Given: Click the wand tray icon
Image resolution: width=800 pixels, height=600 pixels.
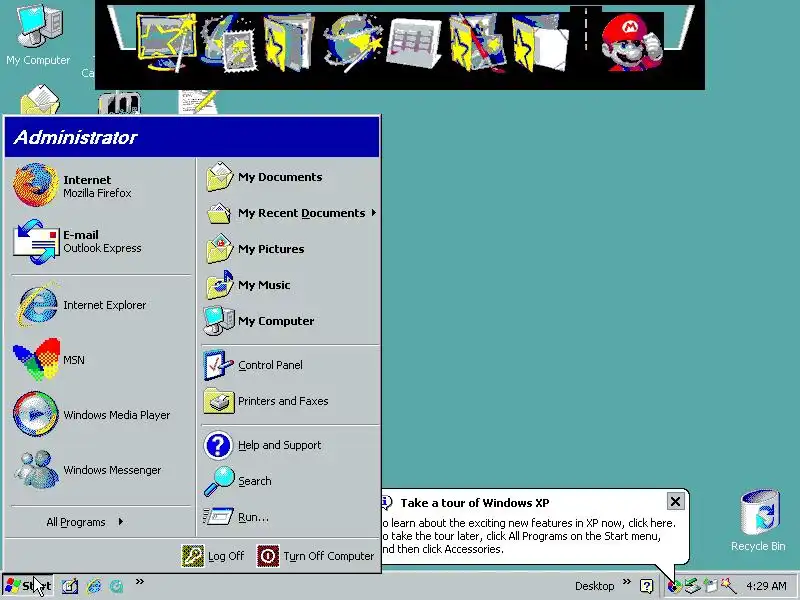Looking at the screenshot, I should pos(728,586).
